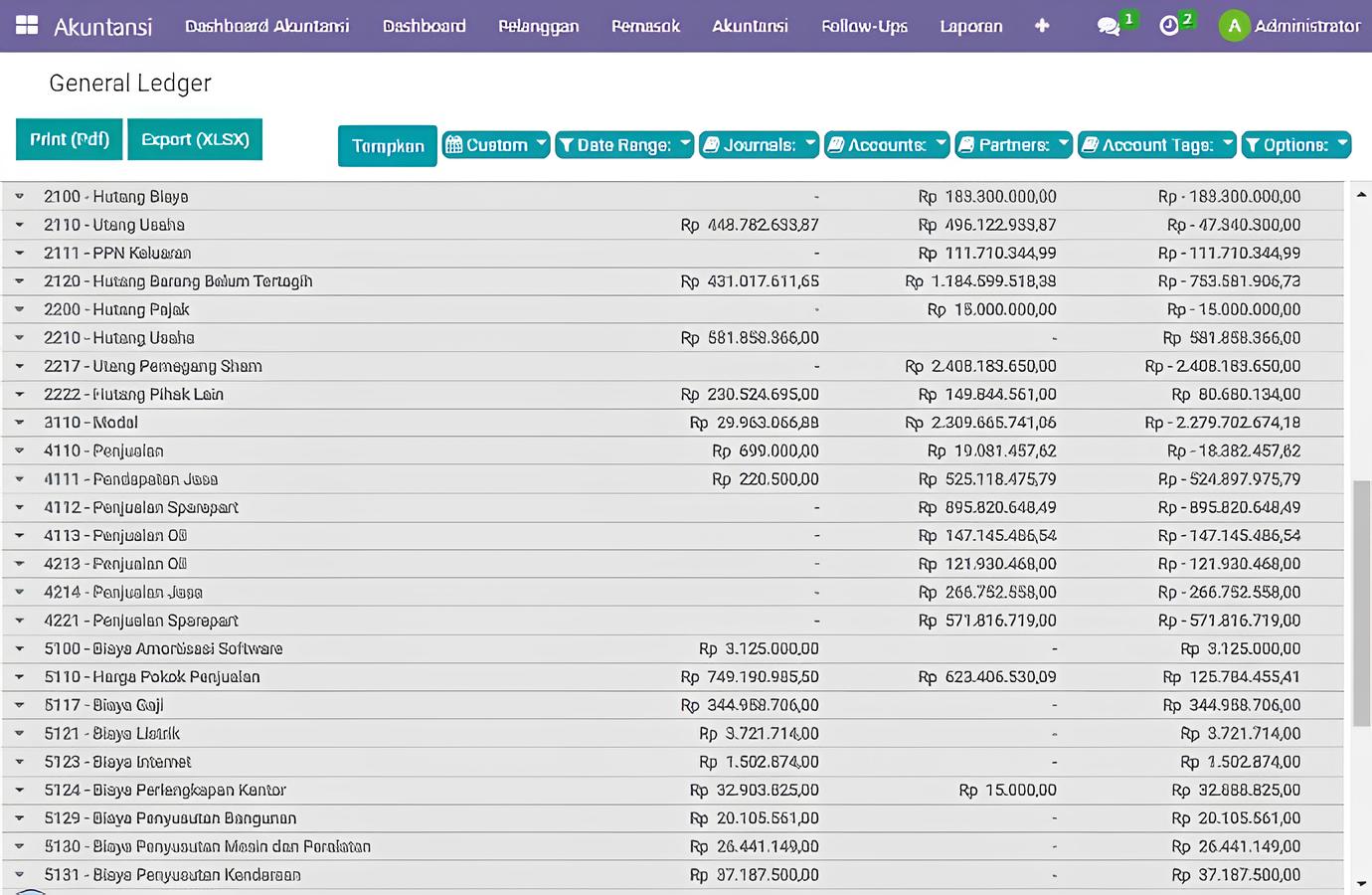Open the Journals filter dropdown
Viewport: 1372px width, 895px height.
pos(759,145)
